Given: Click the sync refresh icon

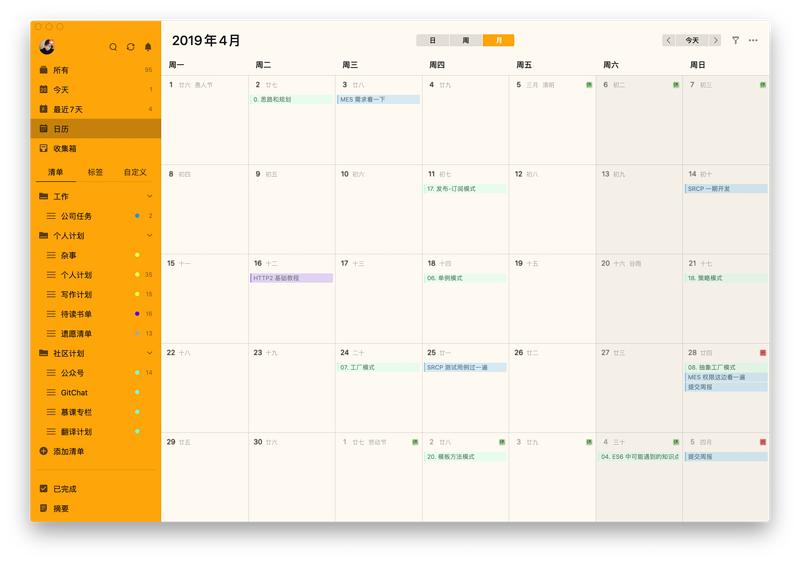Looking at the screenshot, I should click(x=131, y=47).
